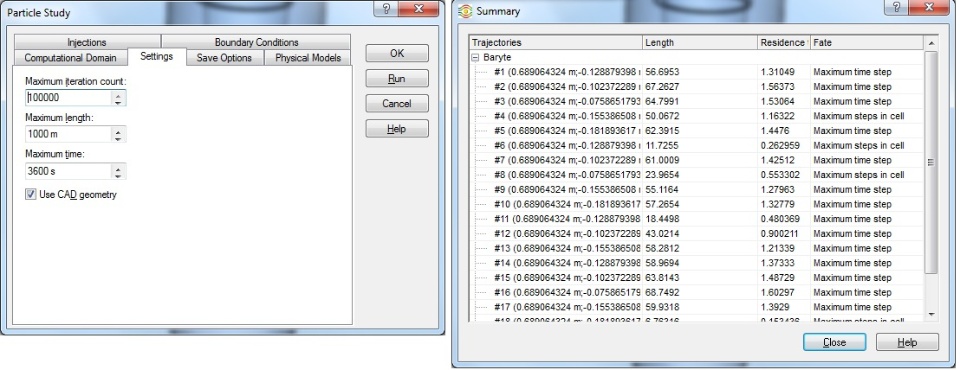
Task: Click length value 68.7492
Action: point(662,292)
